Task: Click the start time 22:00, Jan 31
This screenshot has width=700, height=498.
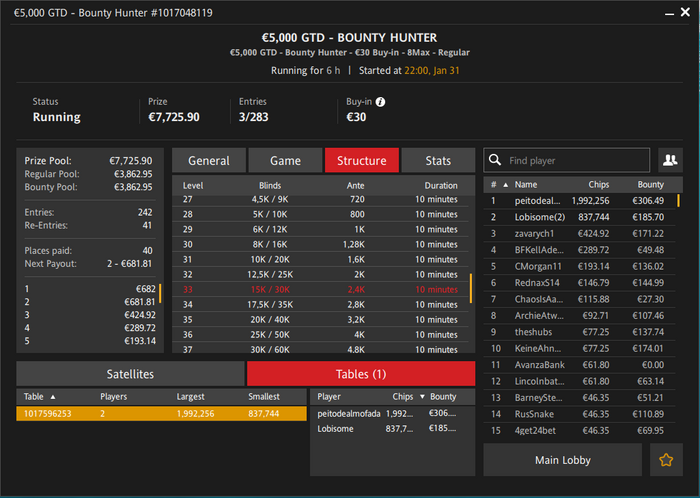Action: 432,71
